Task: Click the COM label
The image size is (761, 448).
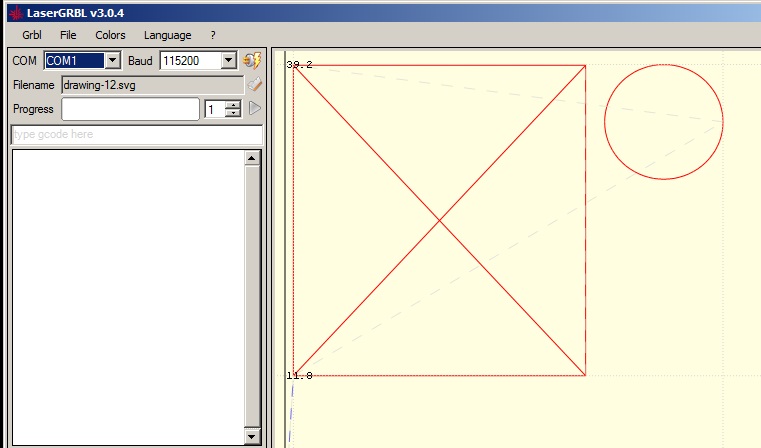Action: point(24,61)
